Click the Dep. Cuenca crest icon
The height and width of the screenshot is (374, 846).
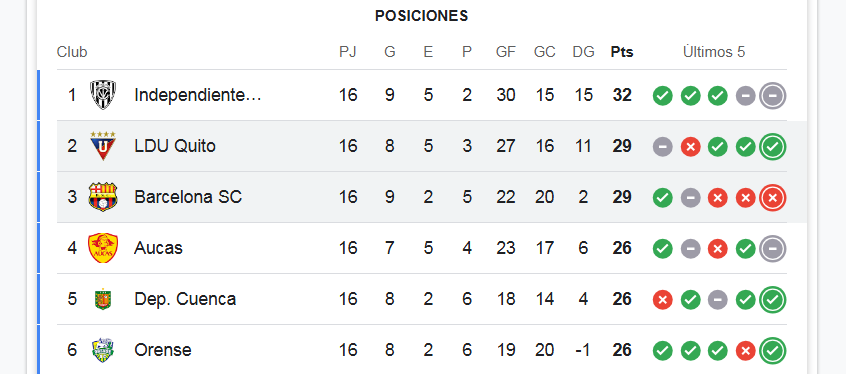103,299
